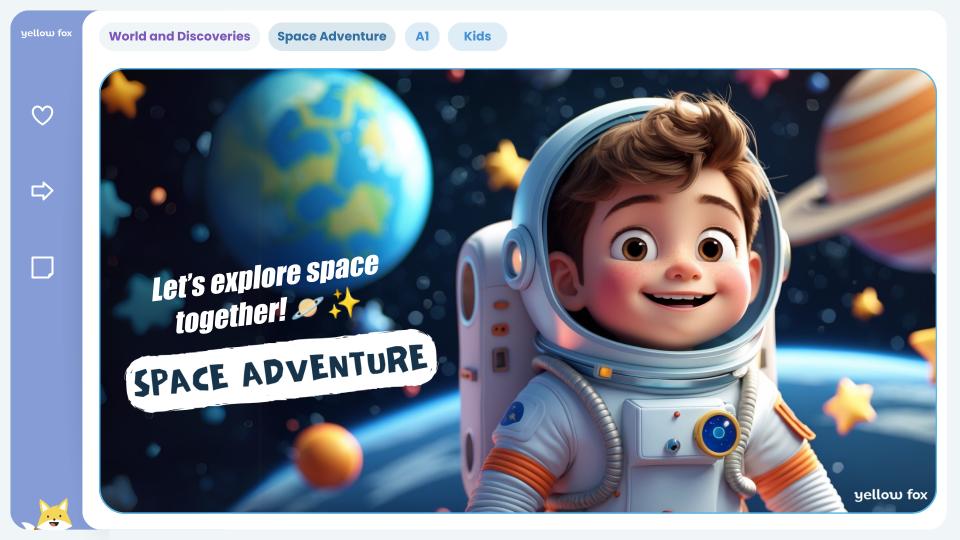Select the Space Adventure tag
The image size is (960, 540).
click(332, 36)
